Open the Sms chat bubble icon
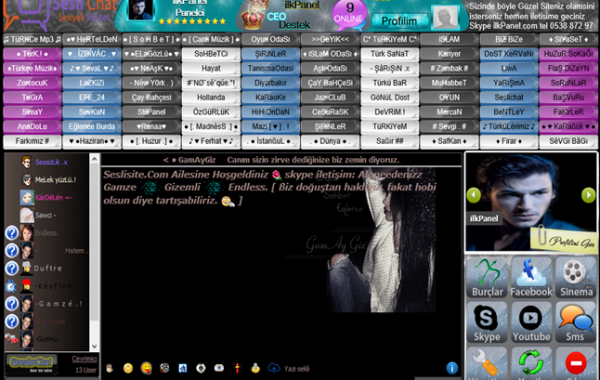Image resolution: width=600 pixels, height=380 pixels. click(576, 322)
